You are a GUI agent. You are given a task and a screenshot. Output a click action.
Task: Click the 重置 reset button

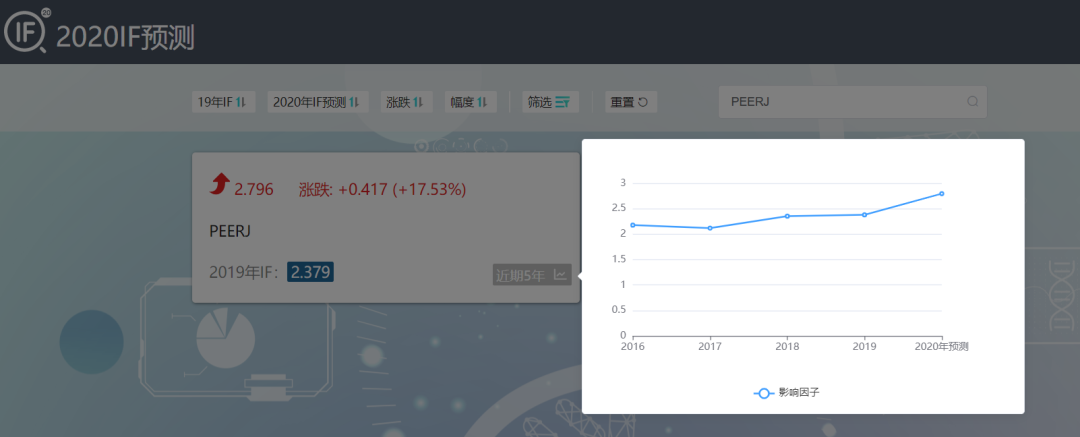pos(631,102)
